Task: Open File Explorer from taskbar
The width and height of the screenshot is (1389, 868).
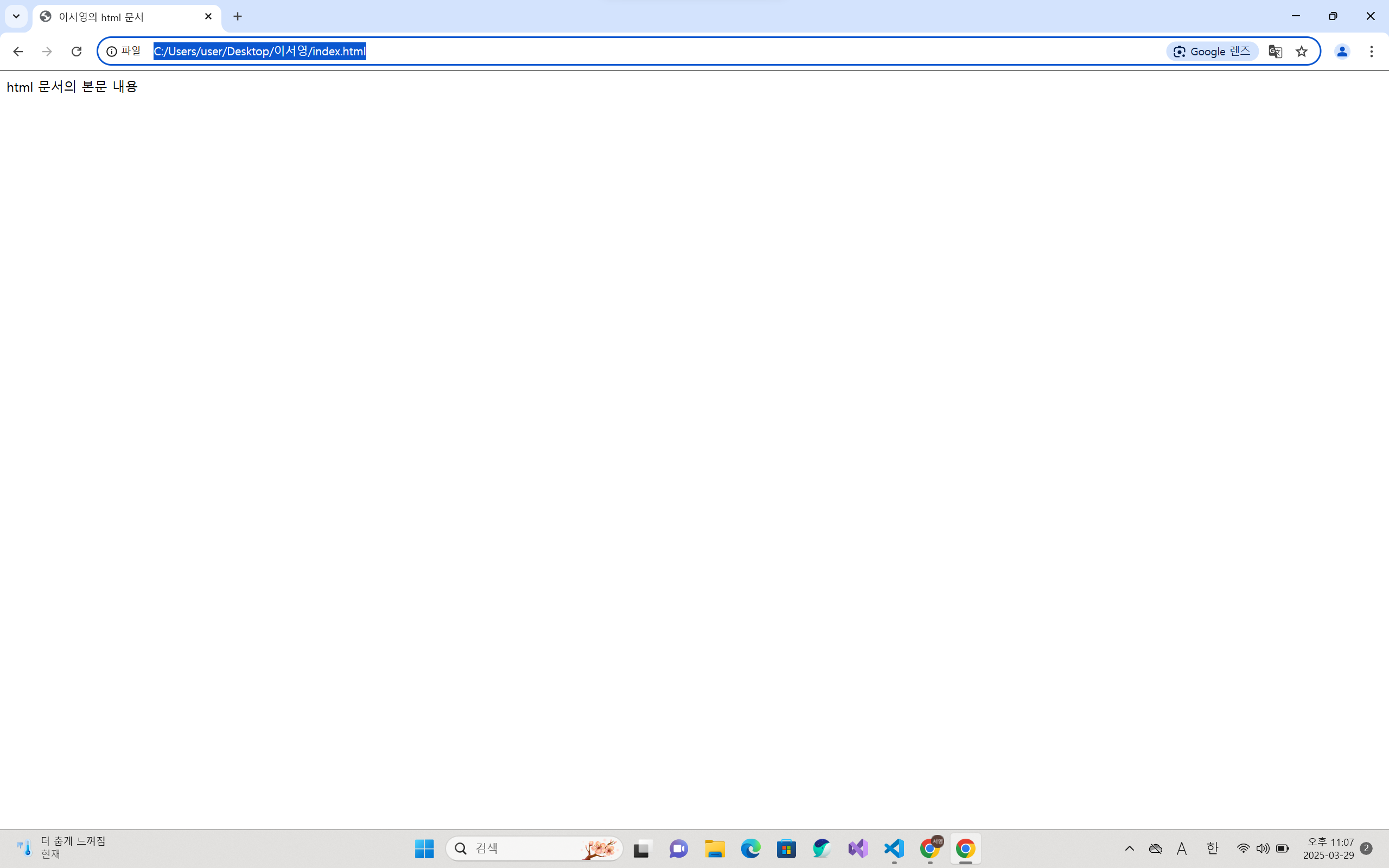Action: [715, 848]
